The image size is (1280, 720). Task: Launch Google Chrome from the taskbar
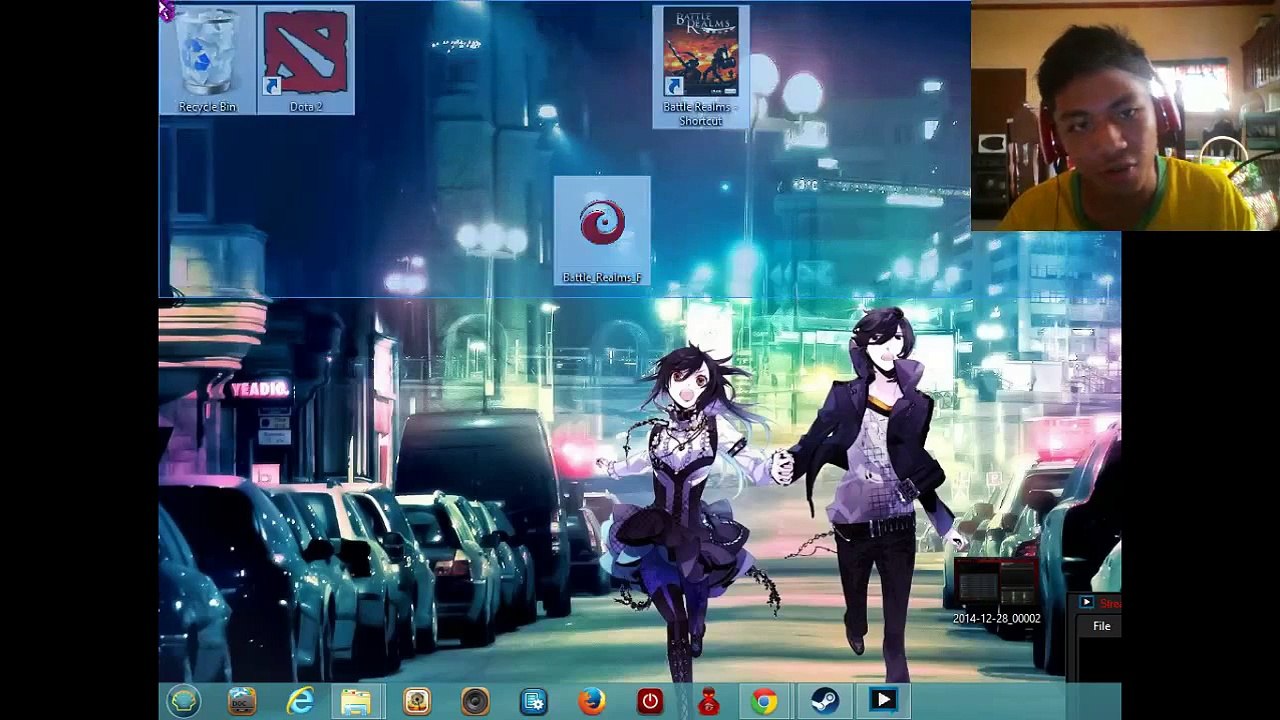coord(765,701)
